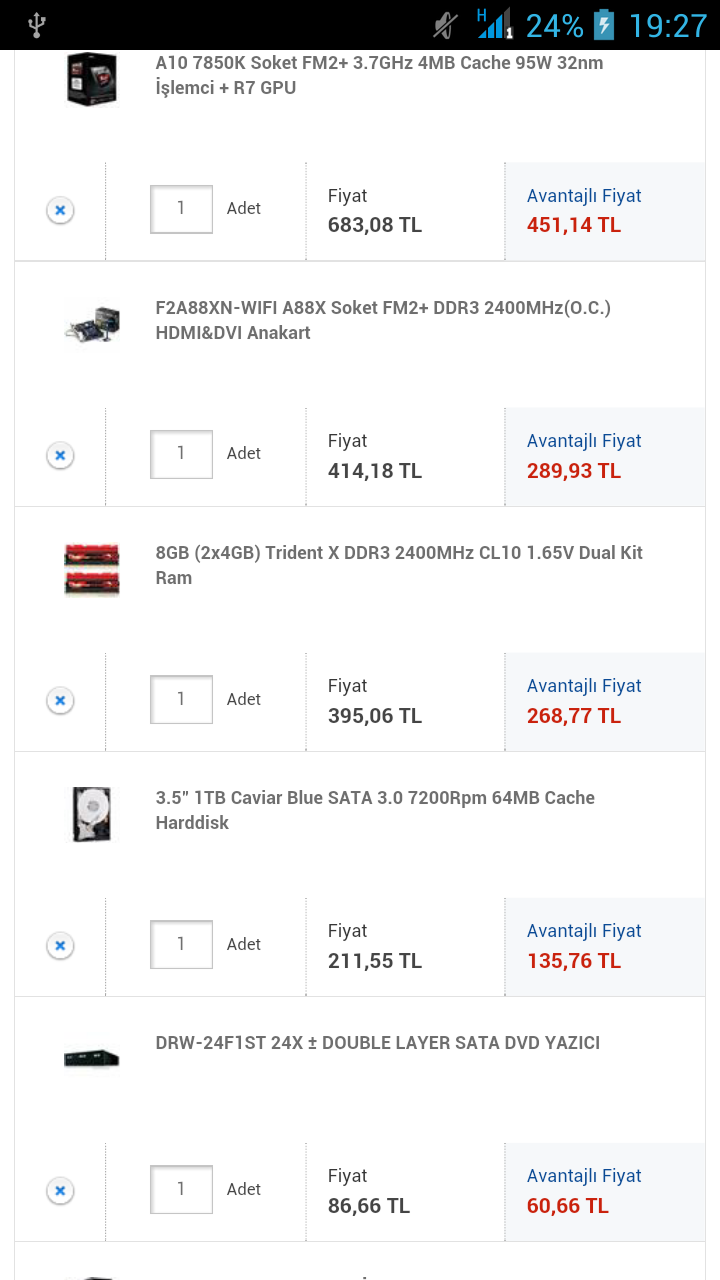Tap the battery icon in status bar
720x1280 pixels.
click(604, 25)
